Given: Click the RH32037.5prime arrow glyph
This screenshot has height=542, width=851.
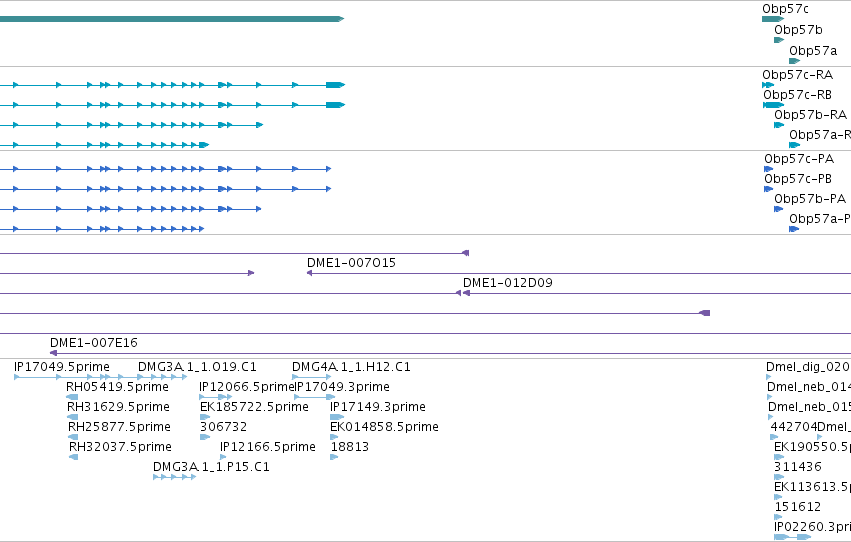Looking at the screenshot, I should pyautogui.click(x=73, y=457).
